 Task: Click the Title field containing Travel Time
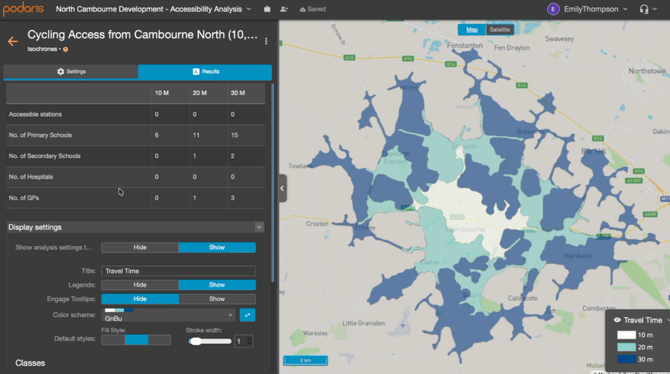click(179, 271)
